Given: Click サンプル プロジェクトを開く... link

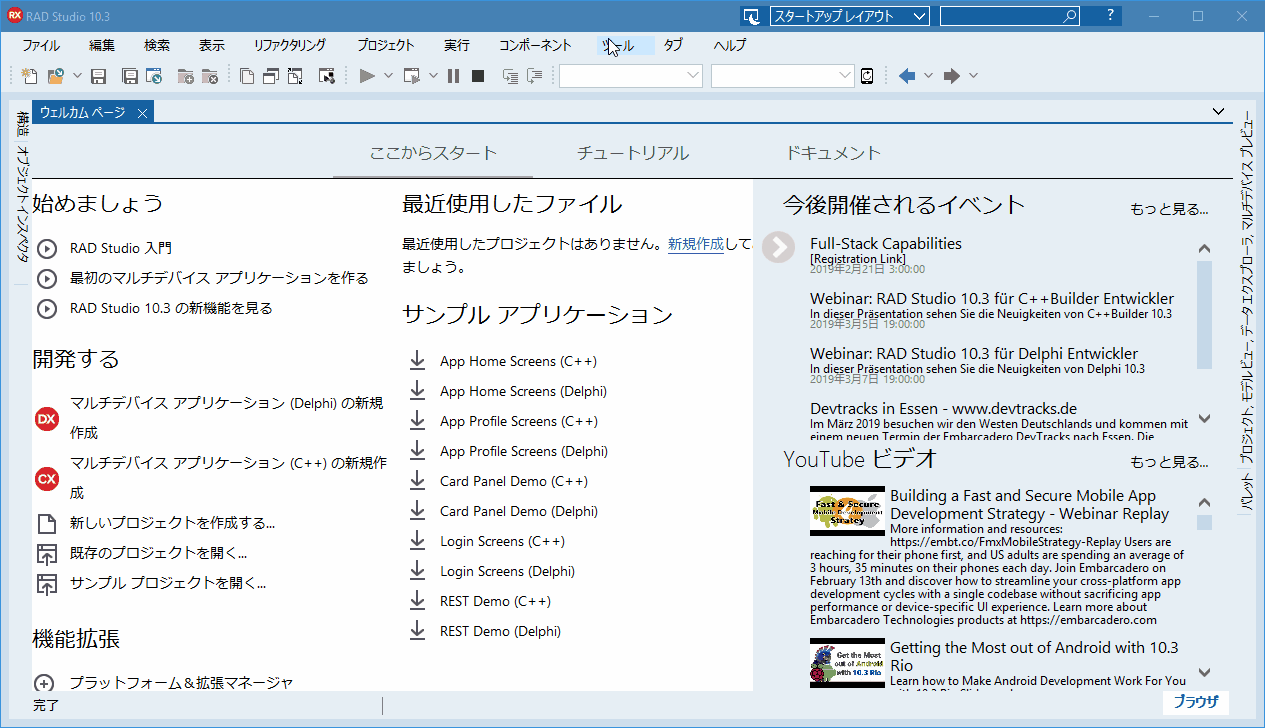Looking at the screenshot, I should pos(168,583).
